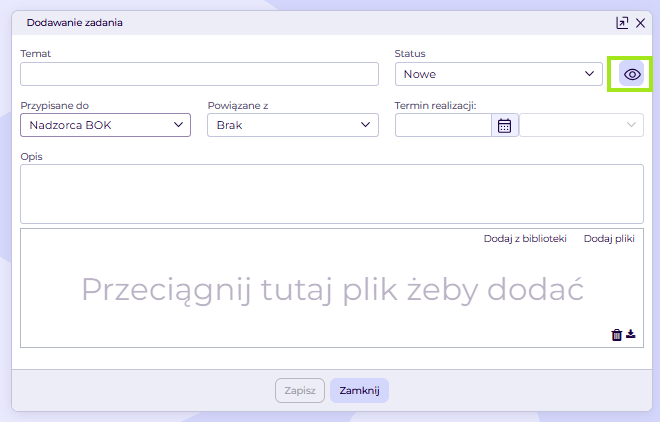Click the Termin realizacji date field
The width and height of the screenshot is (660, 422).
[443, 125]
